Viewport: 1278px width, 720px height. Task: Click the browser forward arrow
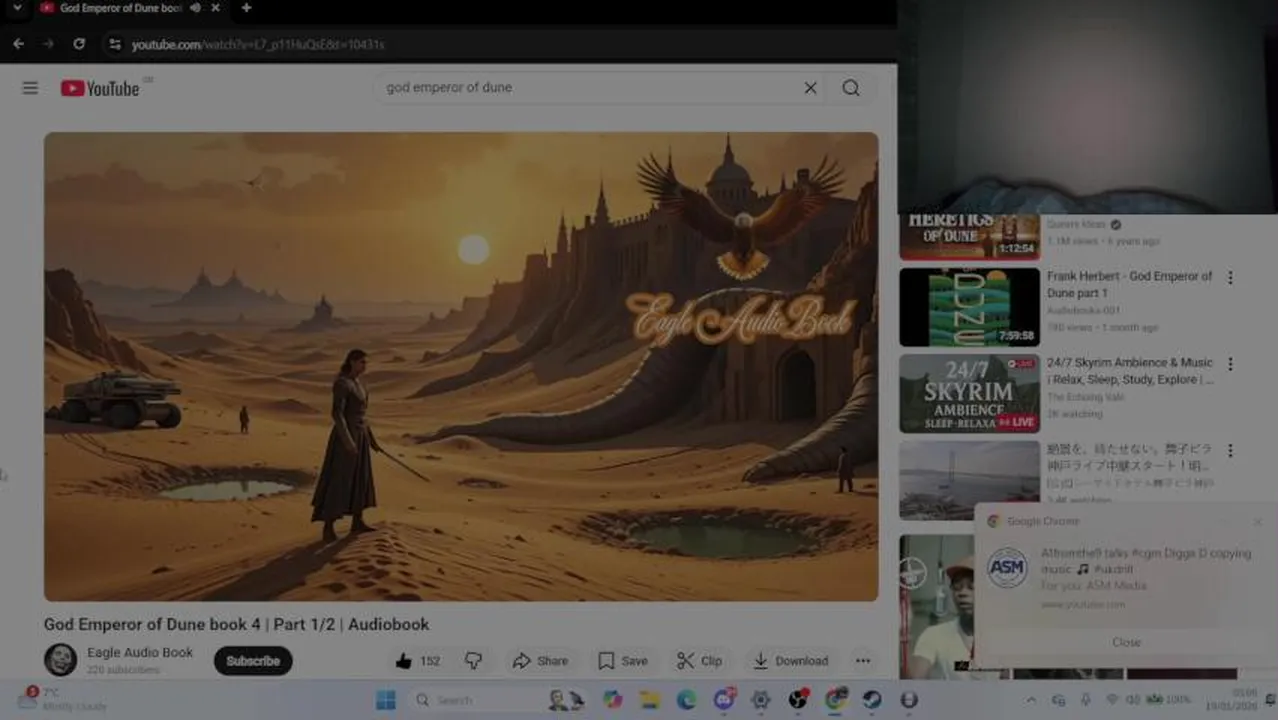48,44
